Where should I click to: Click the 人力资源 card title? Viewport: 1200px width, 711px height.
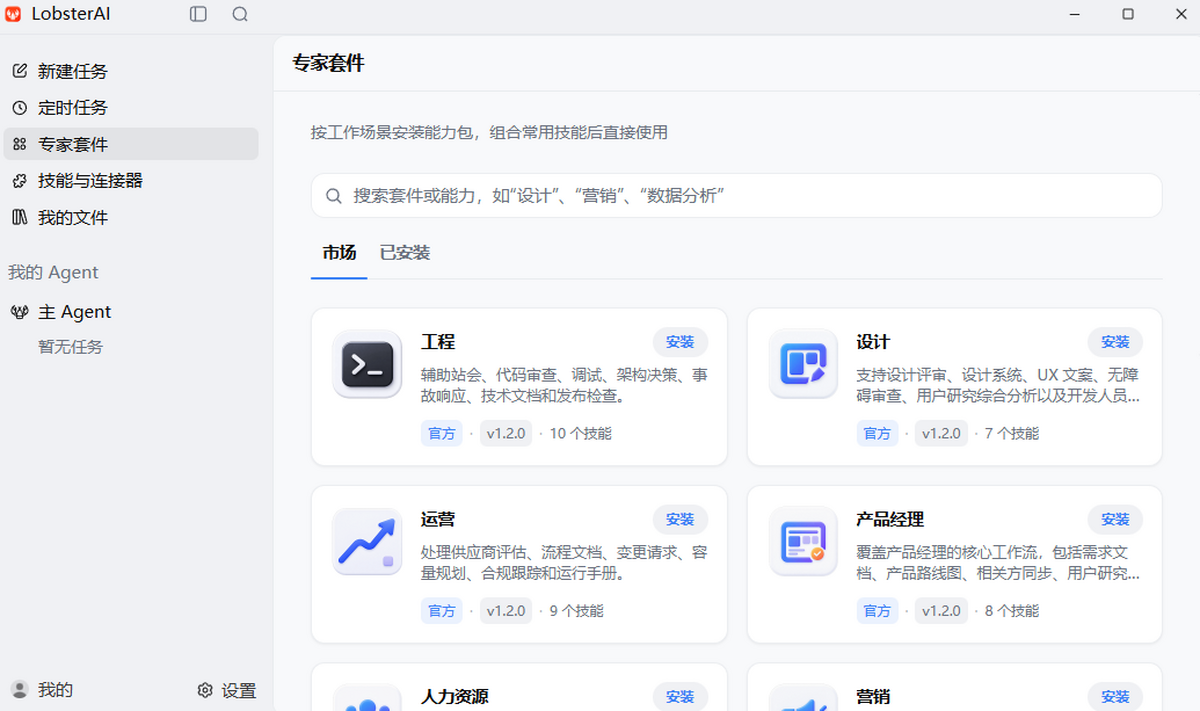(455, 697)
